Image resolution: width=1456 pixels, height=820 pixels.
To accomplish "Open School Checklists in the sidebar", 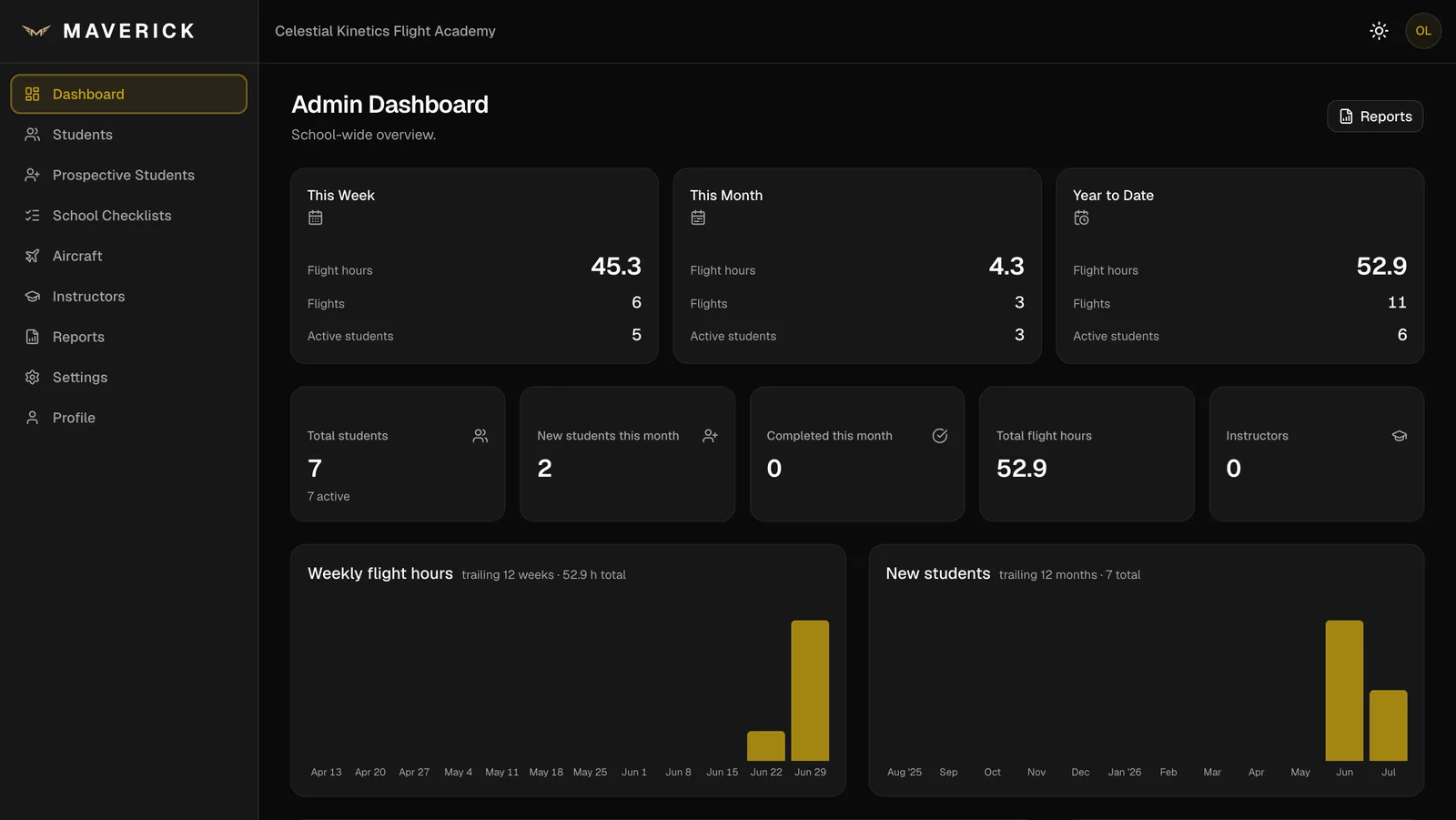I will (128, 216).
